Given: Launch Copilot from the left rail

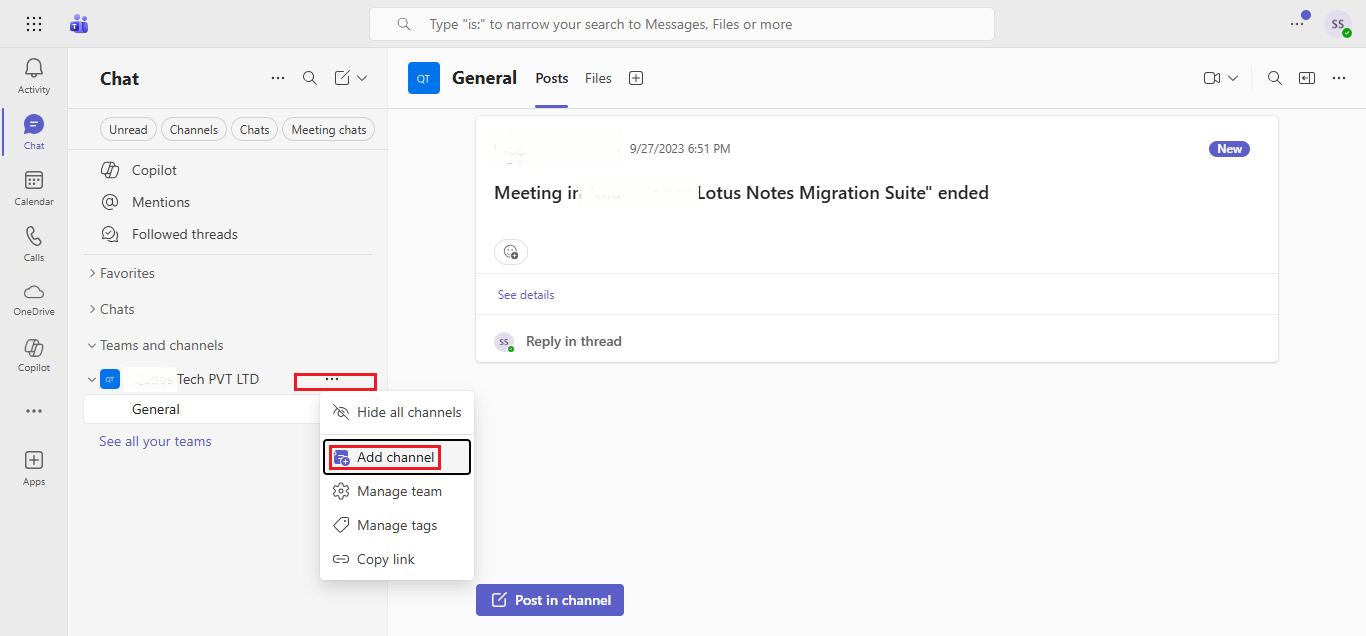Looking at the screenshot, I should (34, 354).
